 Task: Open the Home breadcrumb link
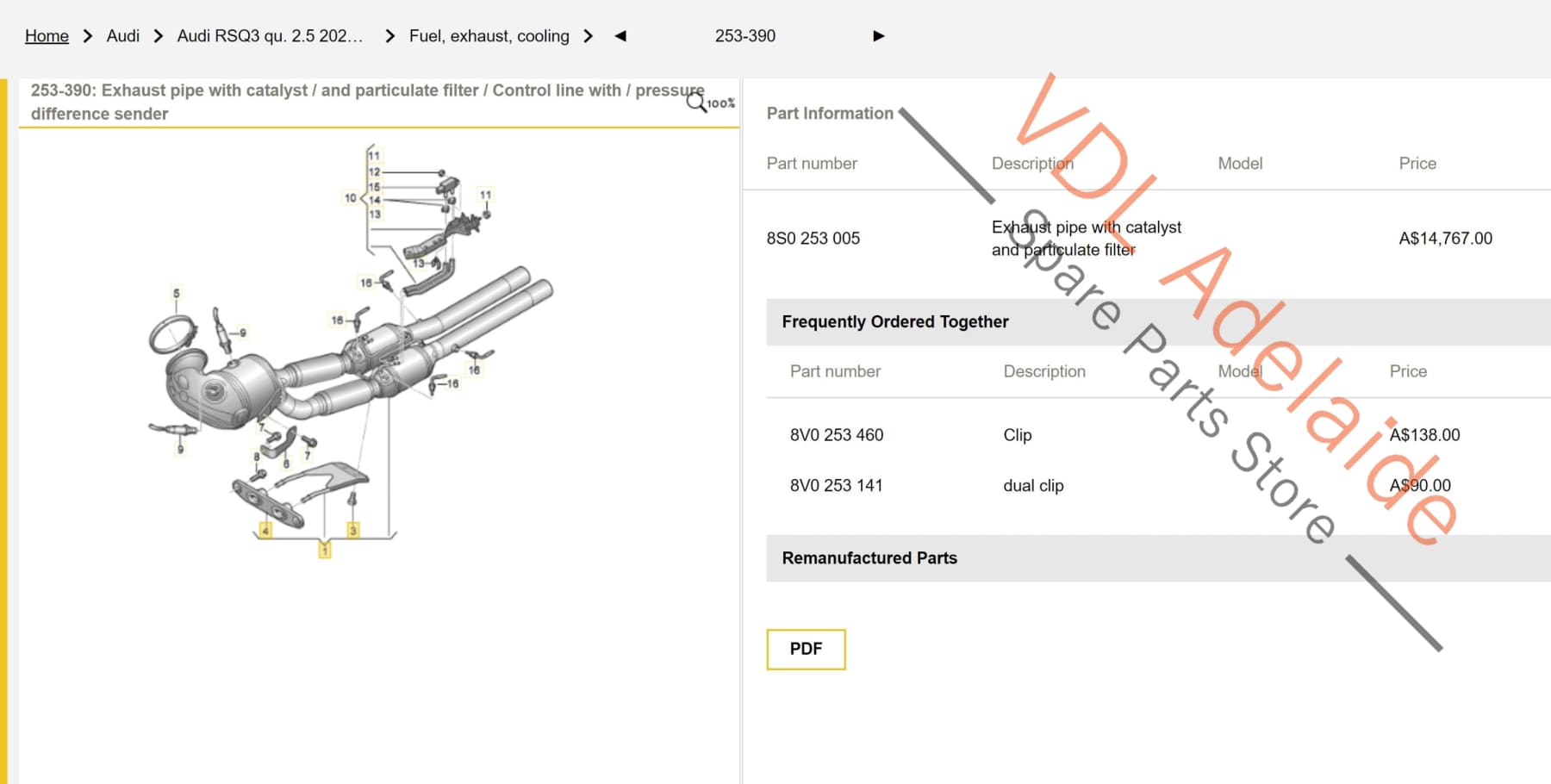click(47, 36)
